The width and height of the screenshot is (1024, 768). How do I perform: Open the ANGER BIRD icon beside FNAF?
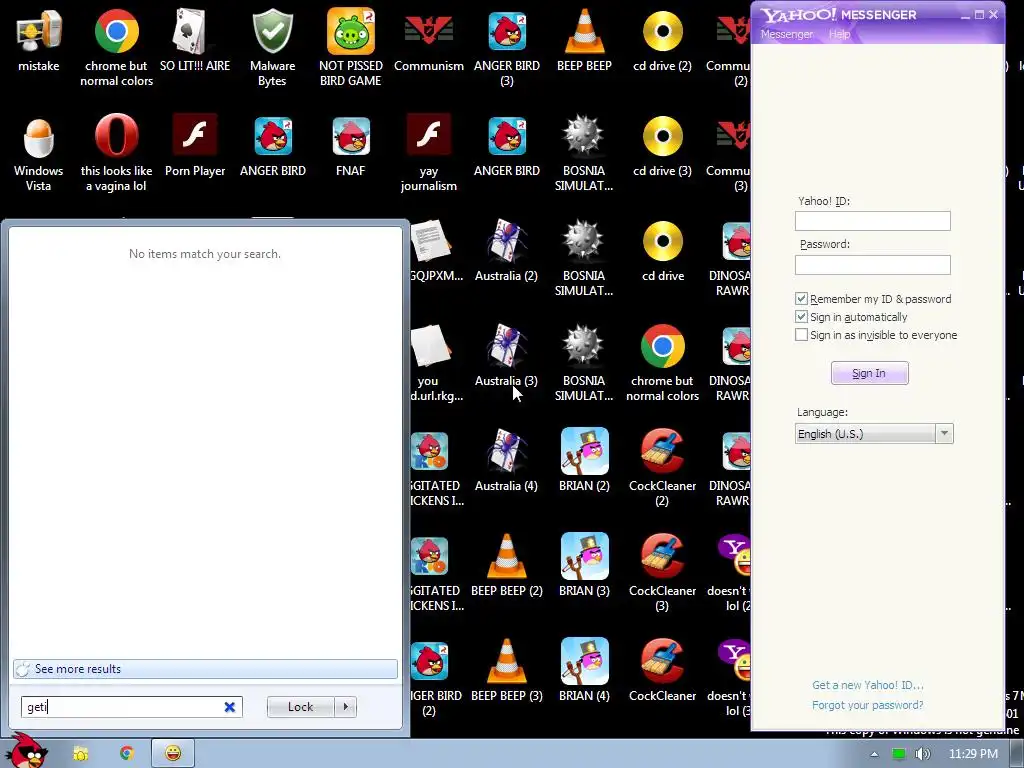[272, 146]
